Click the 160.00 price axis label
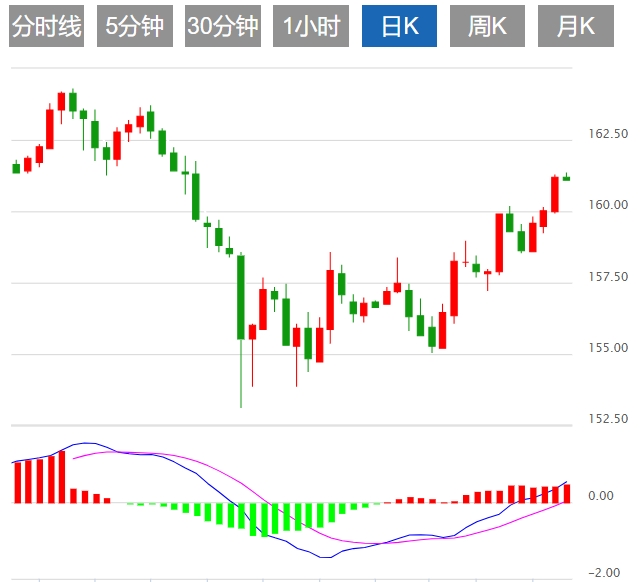The image size is (640, 582). pos(607,205)
